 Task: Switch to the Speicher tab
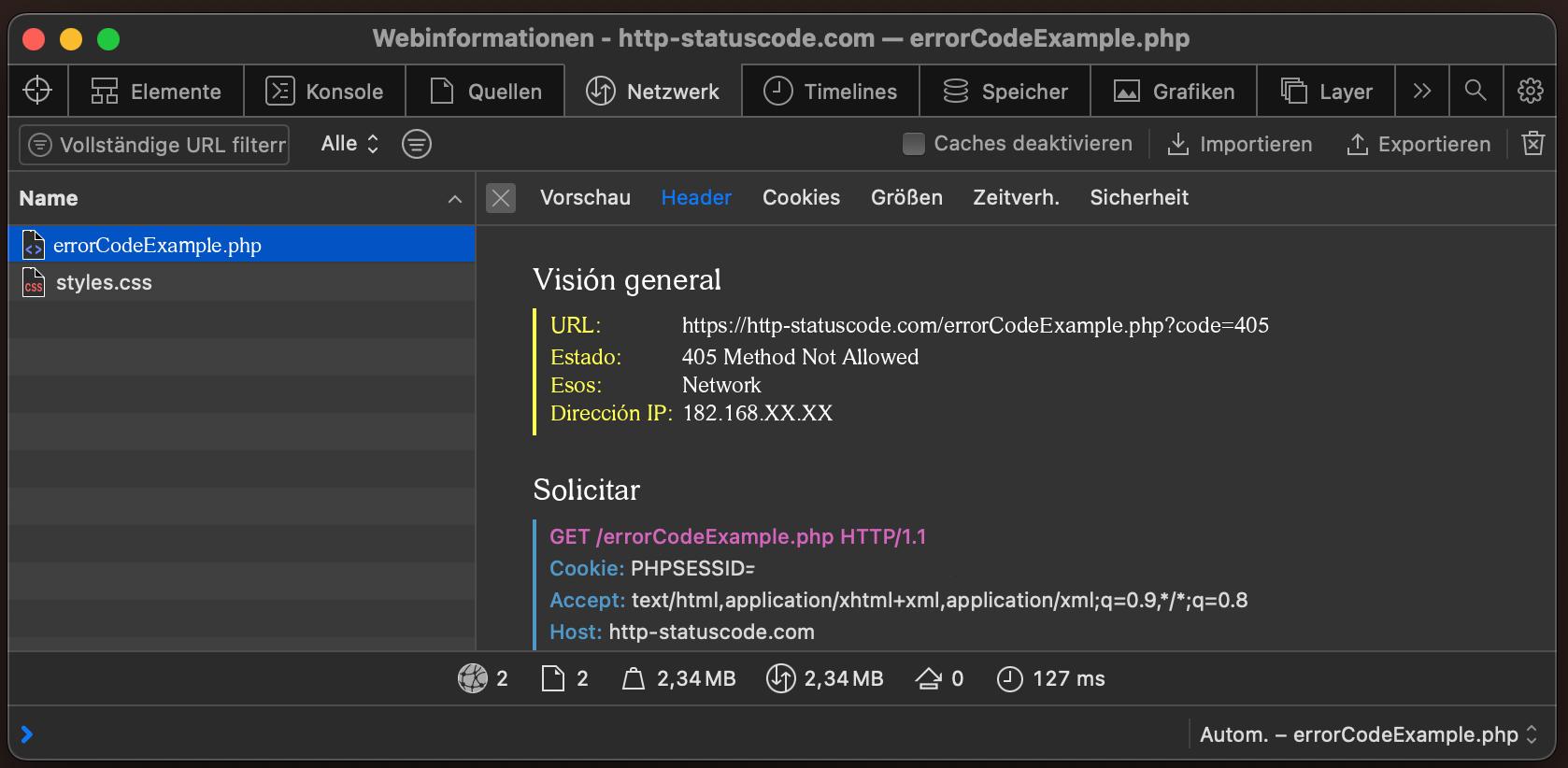coord(1005,91)
